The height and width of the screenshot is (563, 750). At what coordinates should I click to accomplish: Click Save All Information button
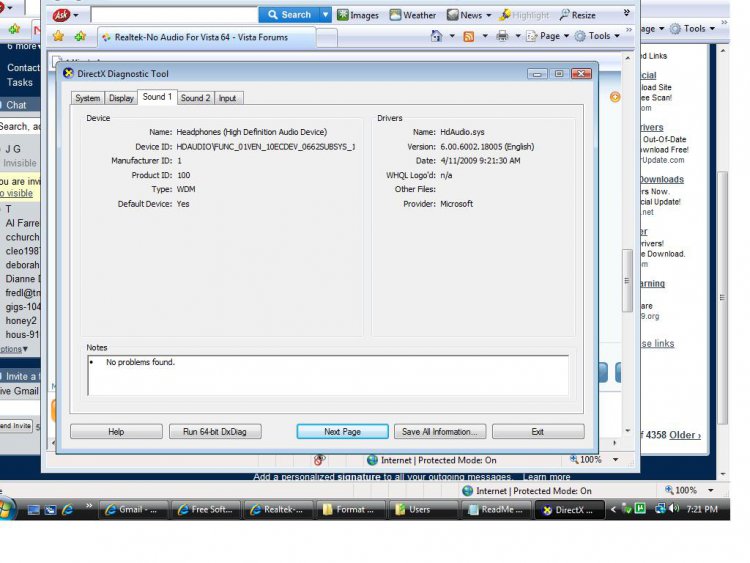tap(440, 431)
